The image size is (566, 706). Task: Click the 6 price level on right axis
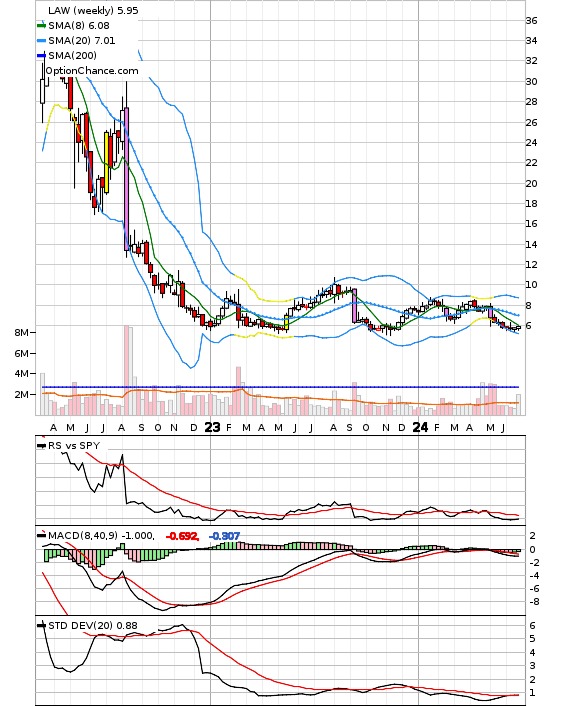click(x=528, y=326)
